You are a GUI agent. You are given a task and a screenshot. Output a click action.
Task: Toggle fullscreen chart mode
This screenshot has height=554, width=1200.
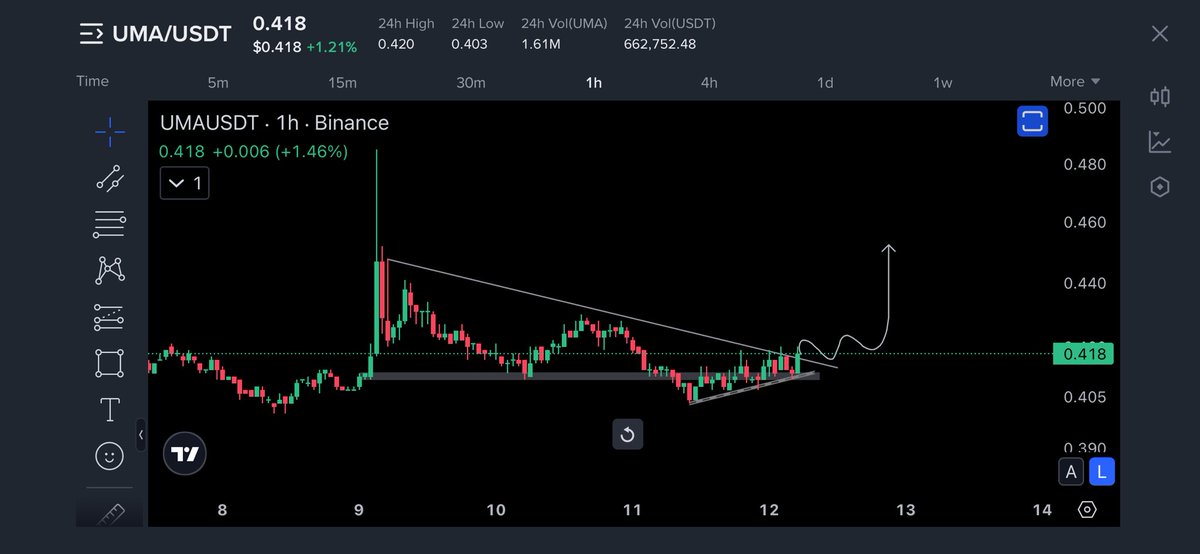[x=1032, y=123]
